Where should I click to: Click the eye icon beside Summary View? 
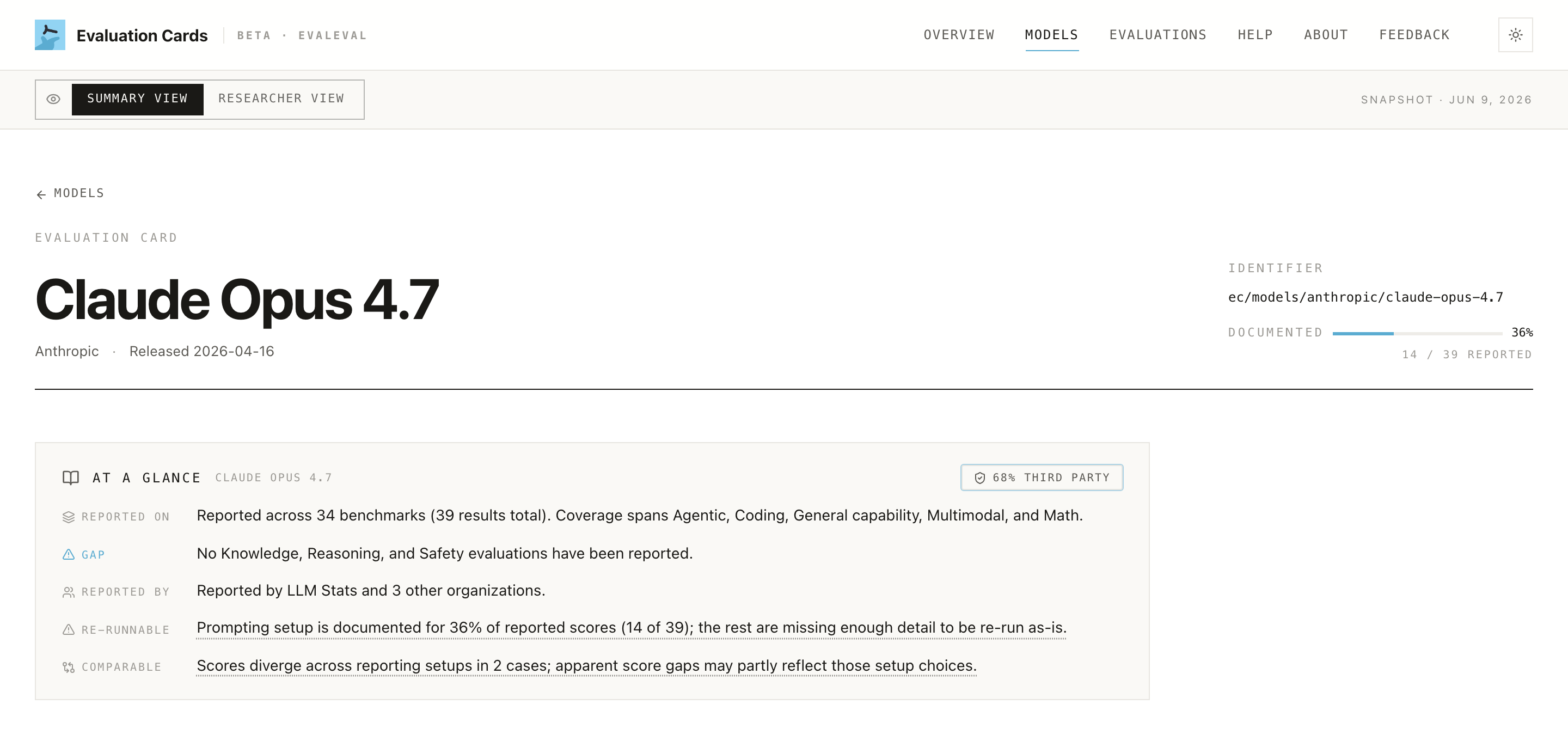(x=53, y=99)
